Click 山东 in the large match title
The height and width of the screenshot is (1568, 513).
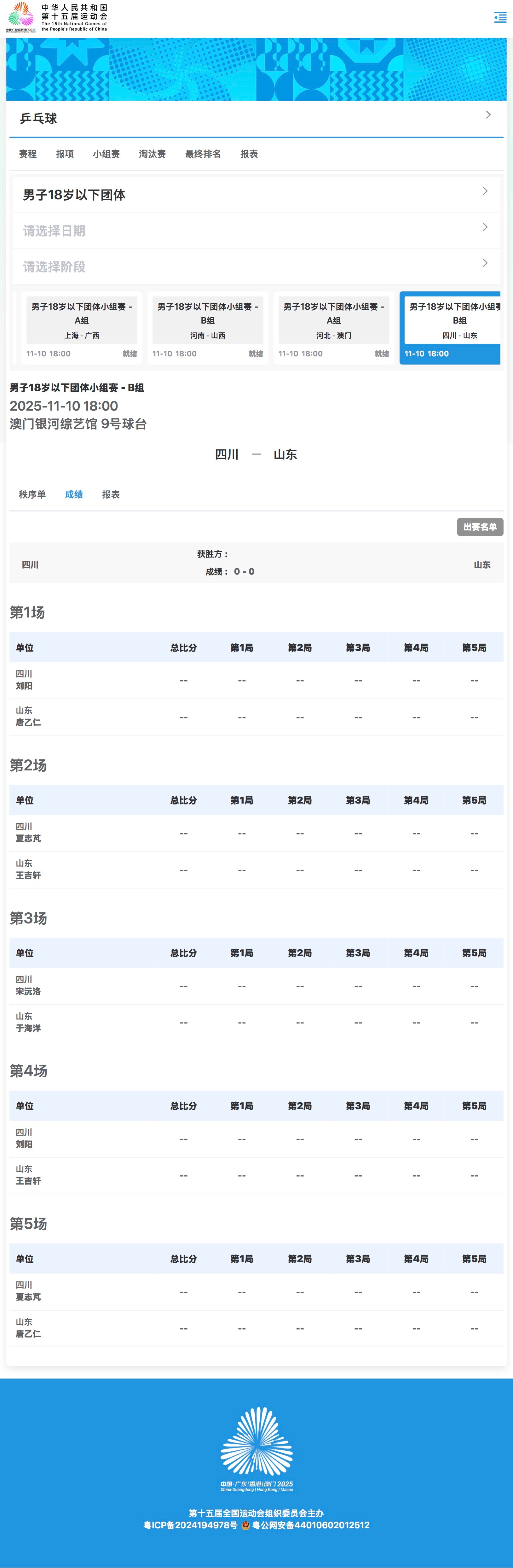[285, 454]
